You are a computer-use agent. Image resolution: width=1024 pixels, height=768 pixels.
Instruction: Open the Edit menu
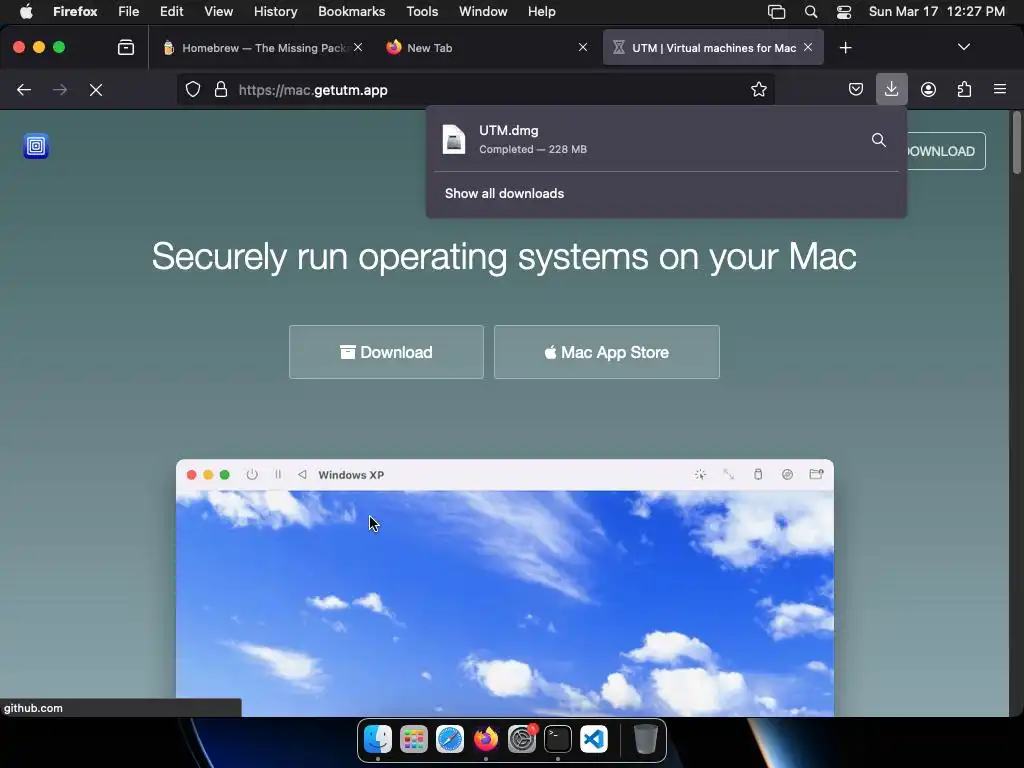(172, 12)
